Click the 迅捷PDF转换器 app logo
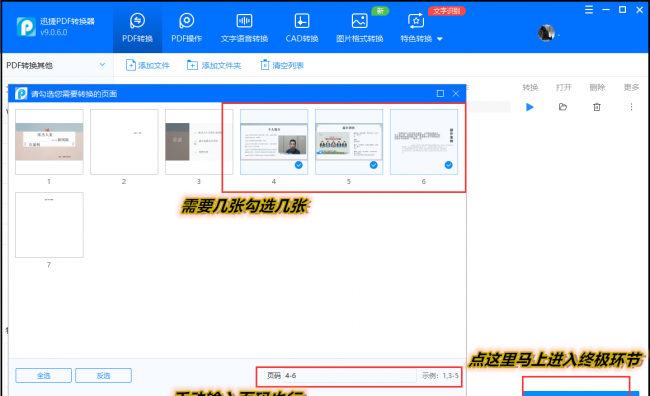 tap(26, 27)
